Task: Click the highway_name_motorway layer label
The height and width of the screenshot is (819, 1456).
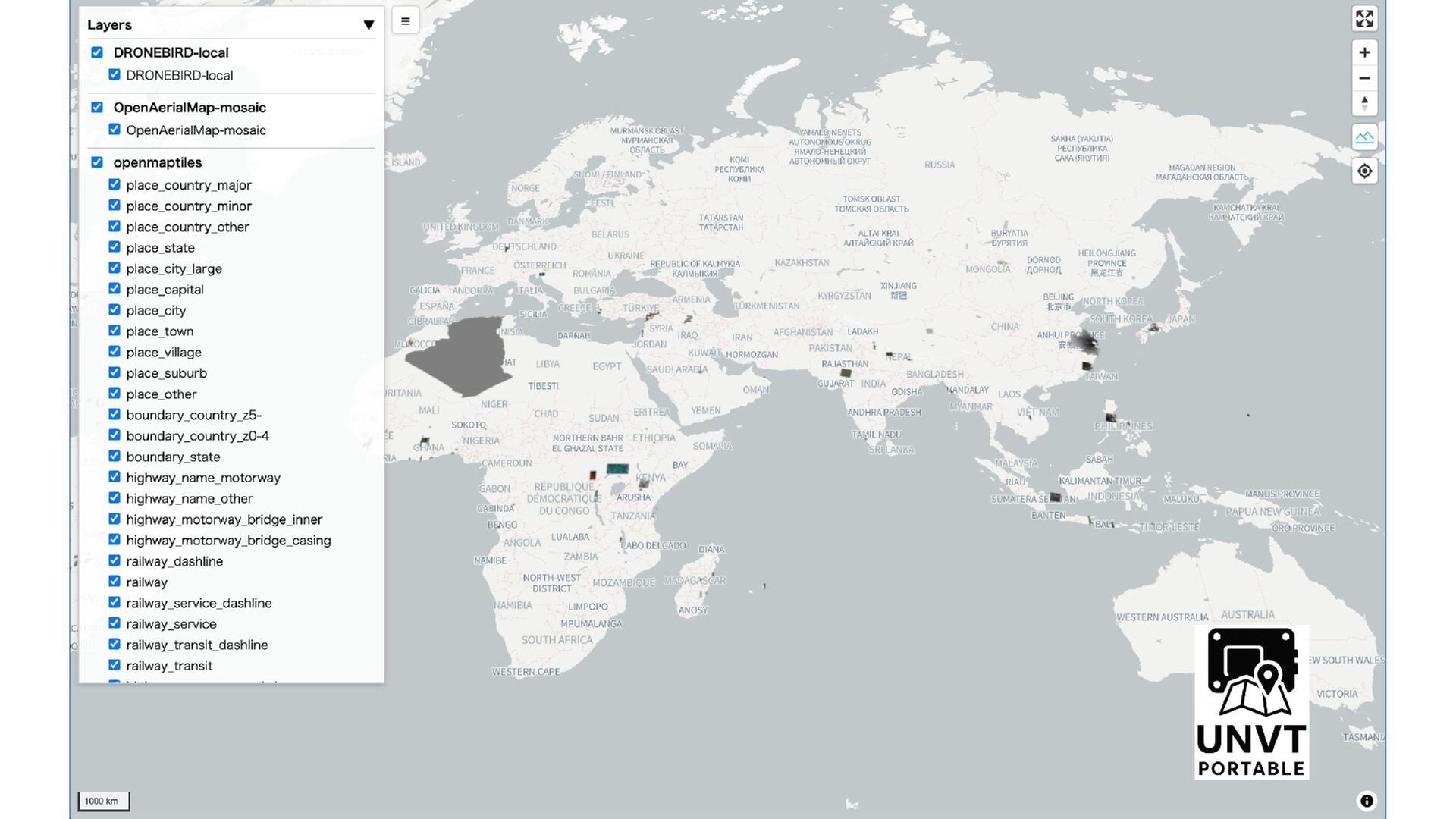Action: coord(203,478)
